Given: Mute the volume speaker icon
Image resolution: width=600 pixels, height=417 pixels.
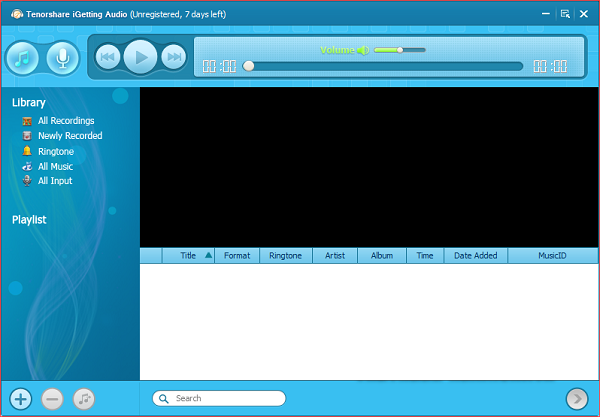Looking at the screenshot, I should click(x=363, y=50).
